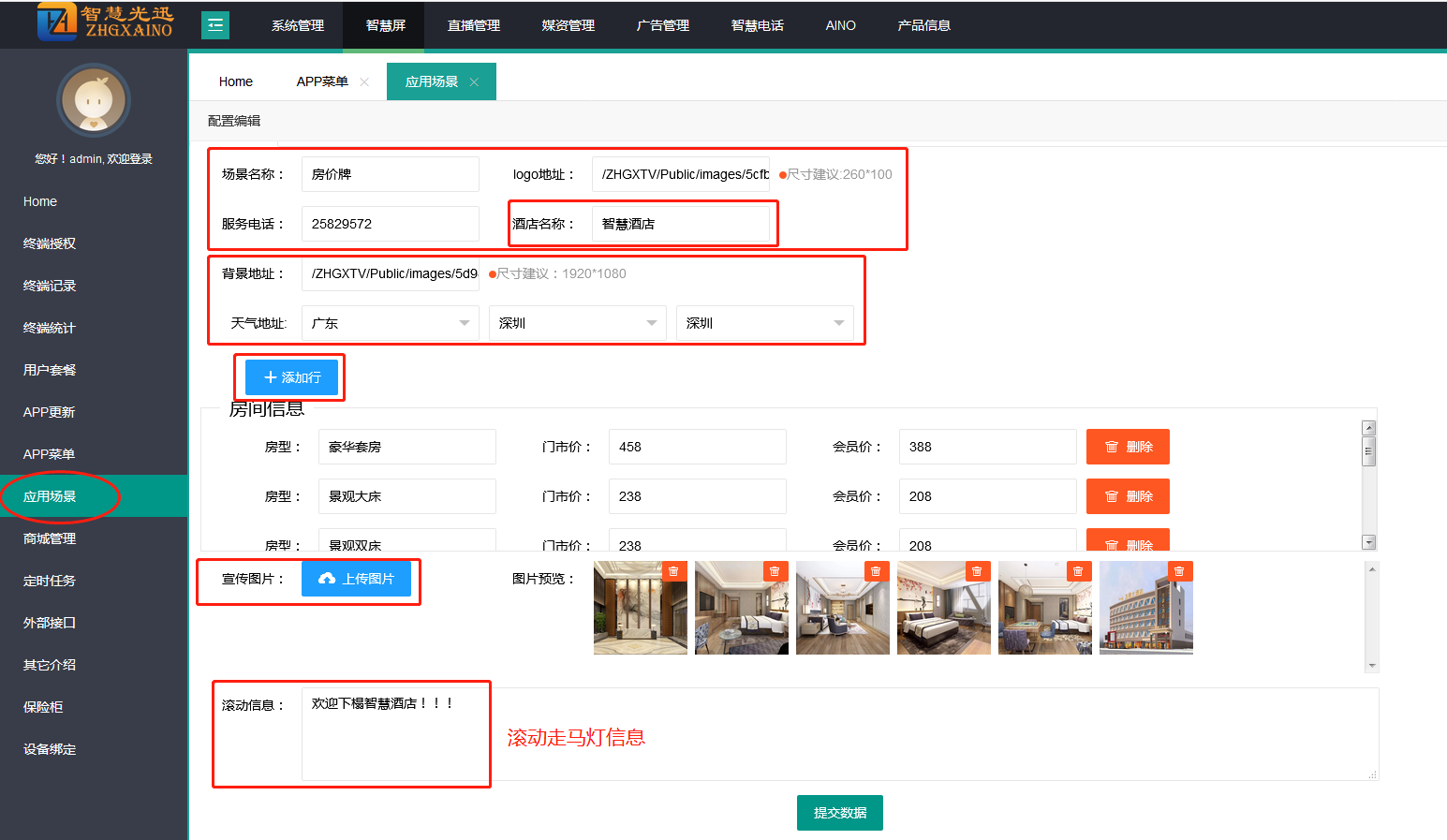
Task: Remove the third preview image via trash icon
Action: 876,571
